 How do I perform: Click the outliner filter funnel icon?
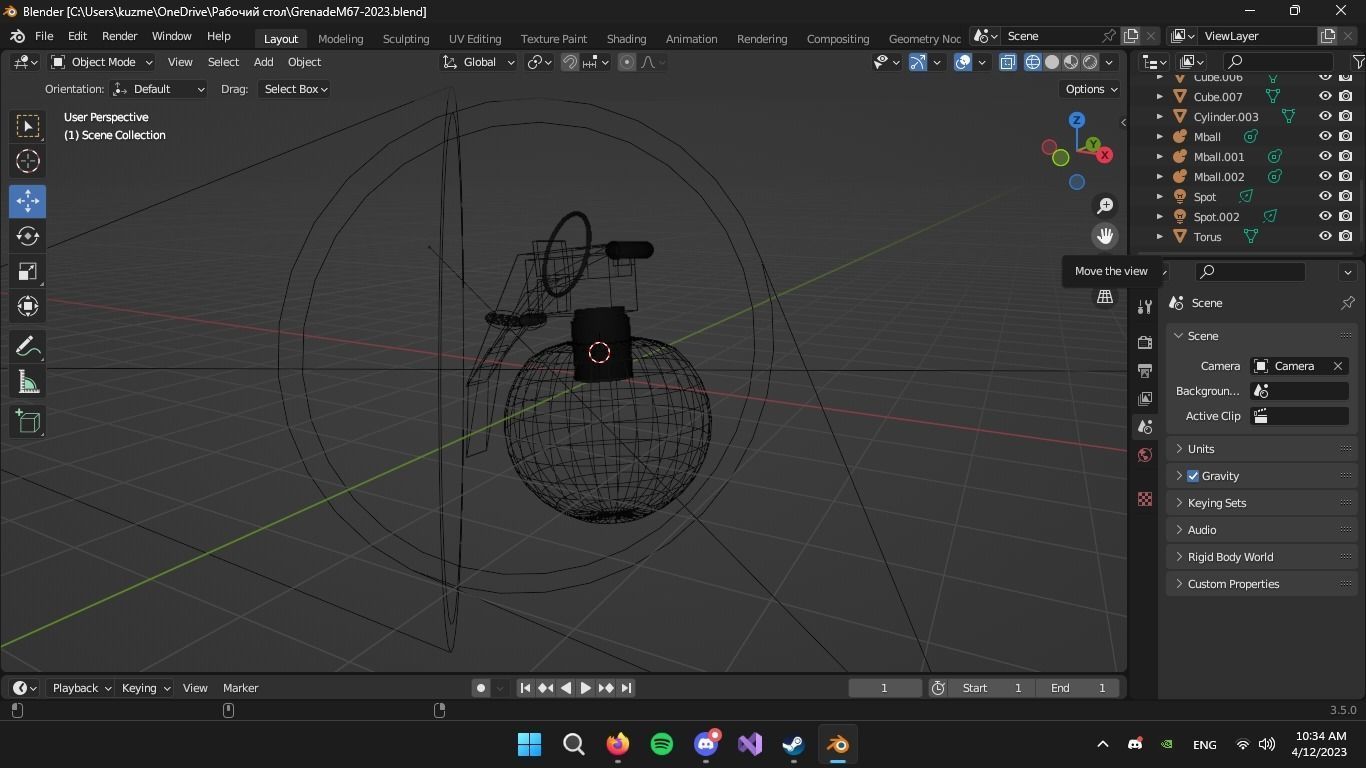pos(1358,62)
